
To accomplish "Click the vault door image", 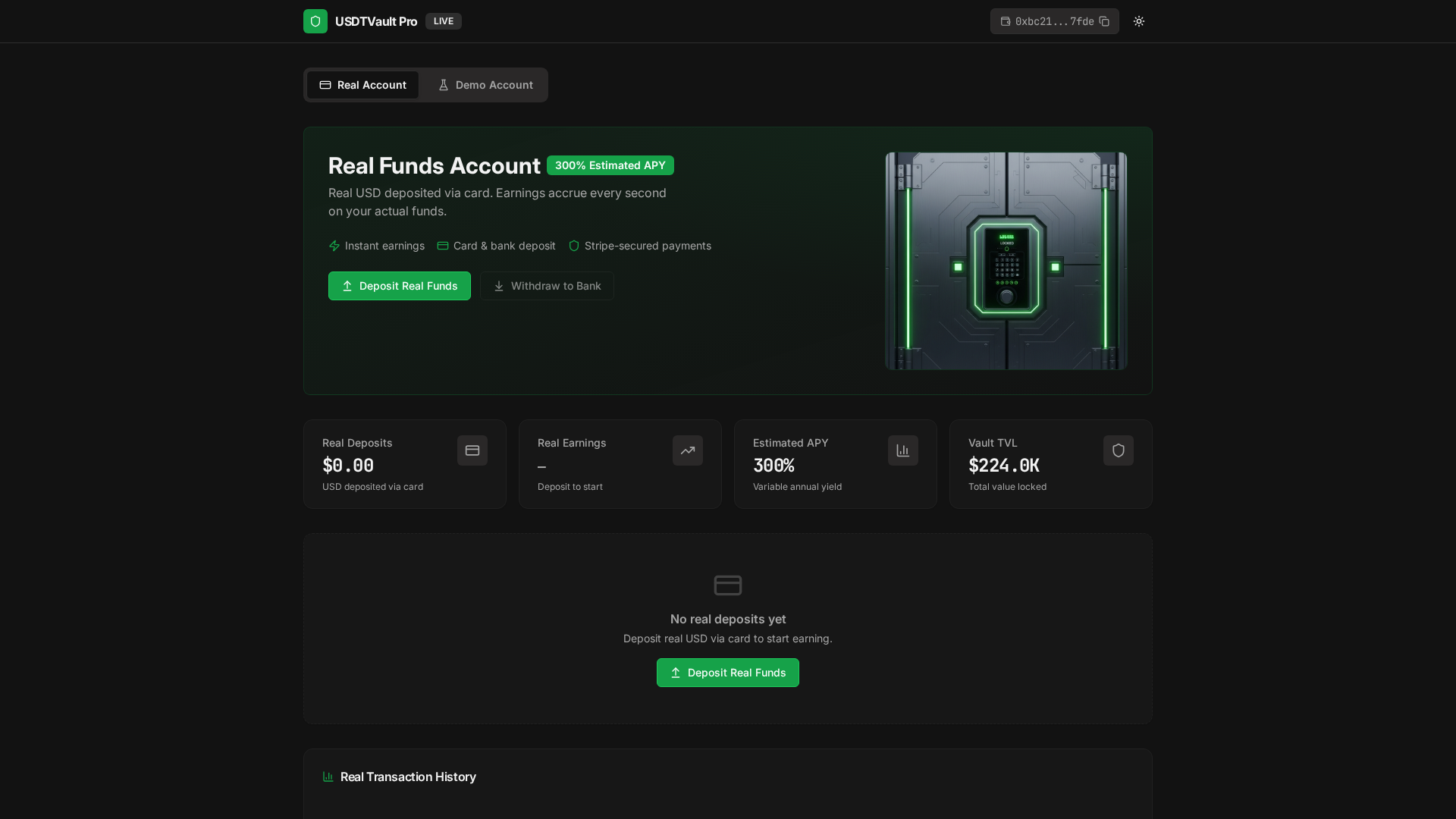I will tap(1005, 261).
